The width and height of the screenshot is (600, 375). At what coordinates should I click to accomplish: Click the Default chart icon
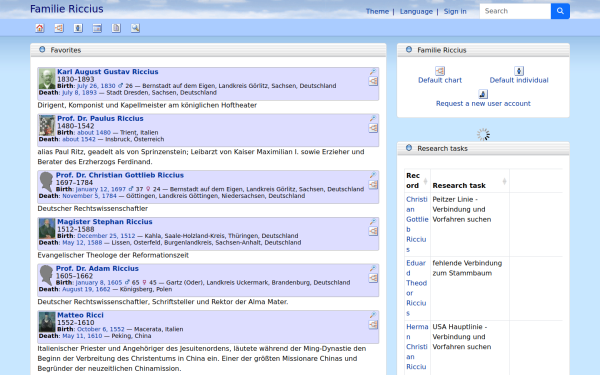pos(440,71)
